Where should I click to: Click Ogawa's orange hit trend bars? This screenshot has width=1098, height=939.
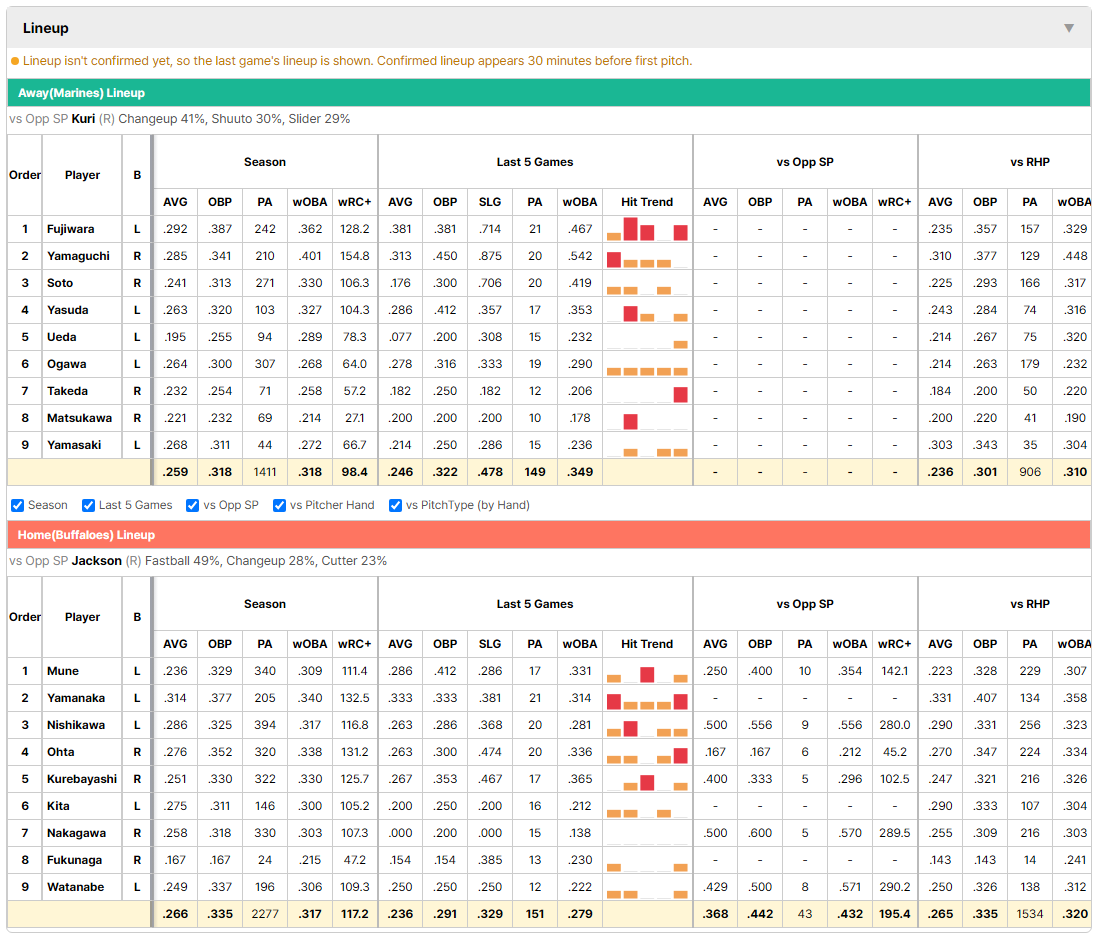[x=647, y=371]
